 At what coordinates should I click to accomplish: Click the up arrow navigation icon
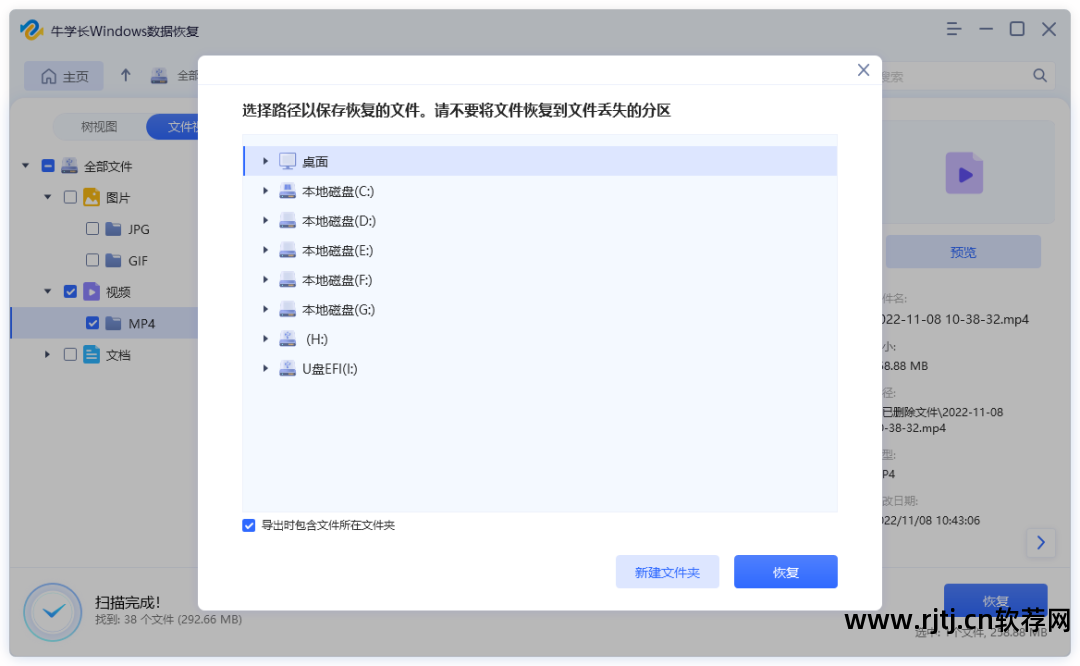(125, 75)
